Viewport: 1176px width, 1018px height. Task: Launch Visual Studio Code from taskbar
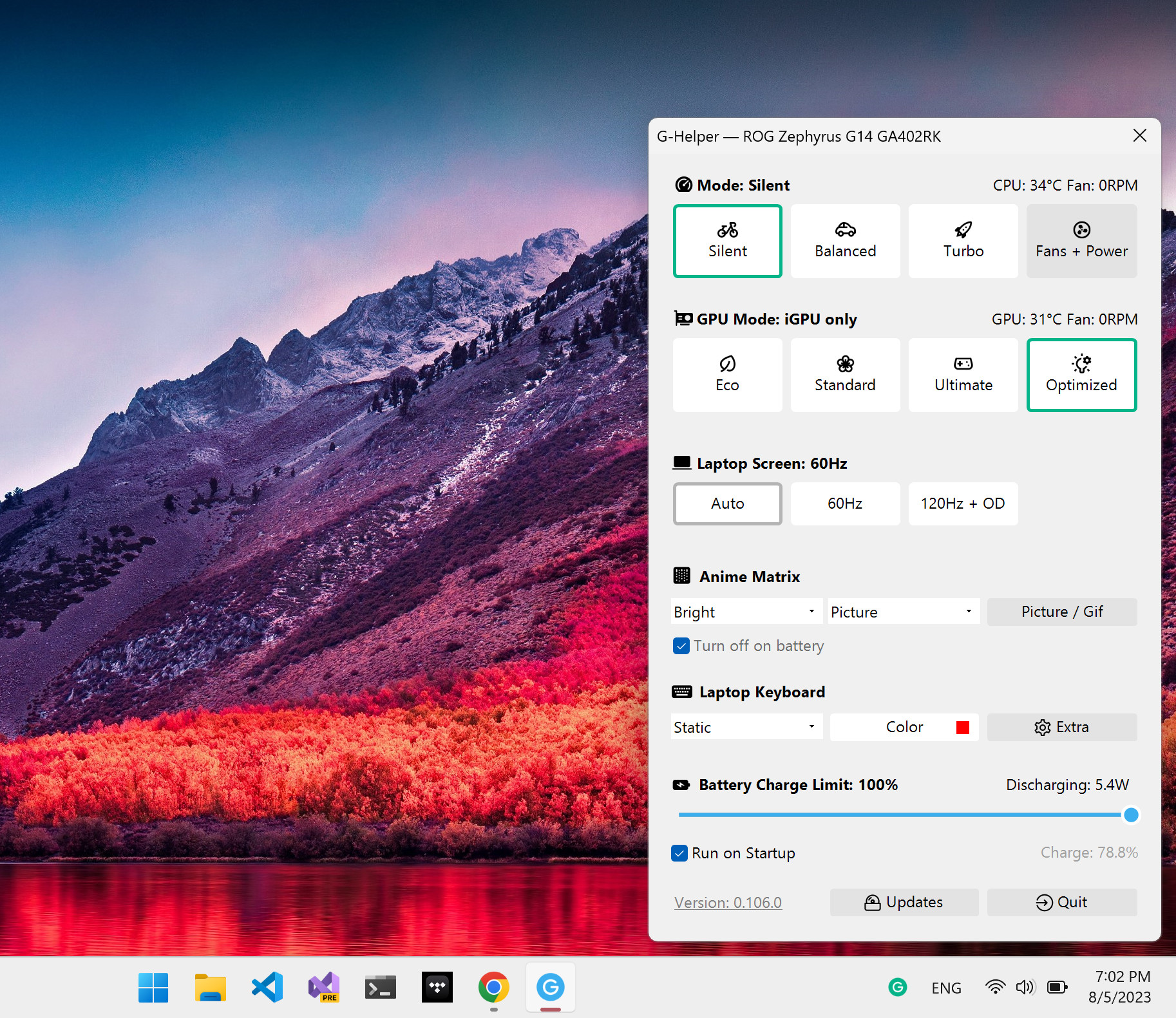pos(267,987)
